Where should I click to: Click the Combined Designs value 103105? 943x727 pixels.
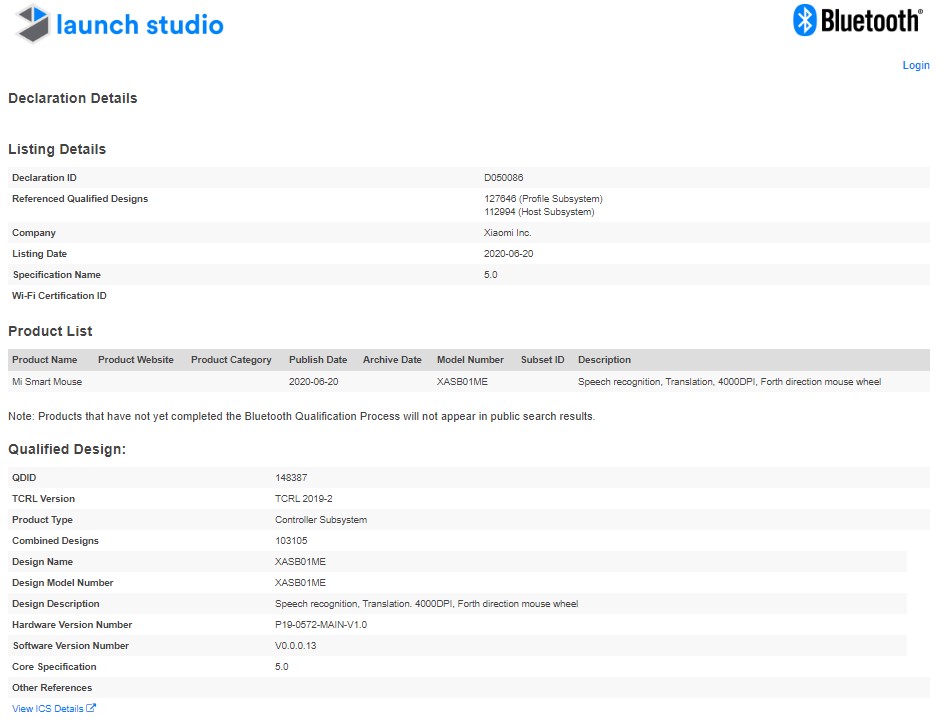(291, 541)
